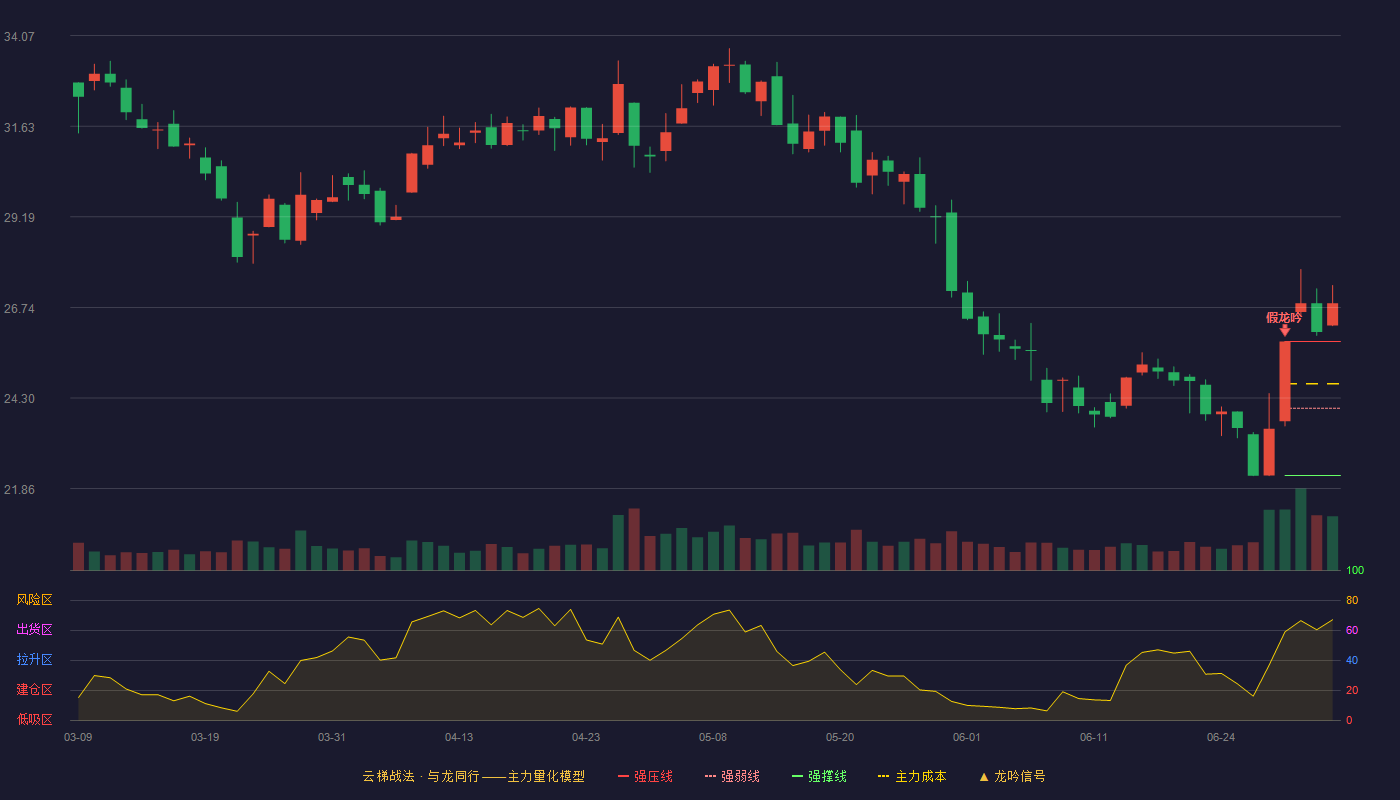
Task: Click the yellow dashed 主力成本 line on chart
Action: [1314, 384]
